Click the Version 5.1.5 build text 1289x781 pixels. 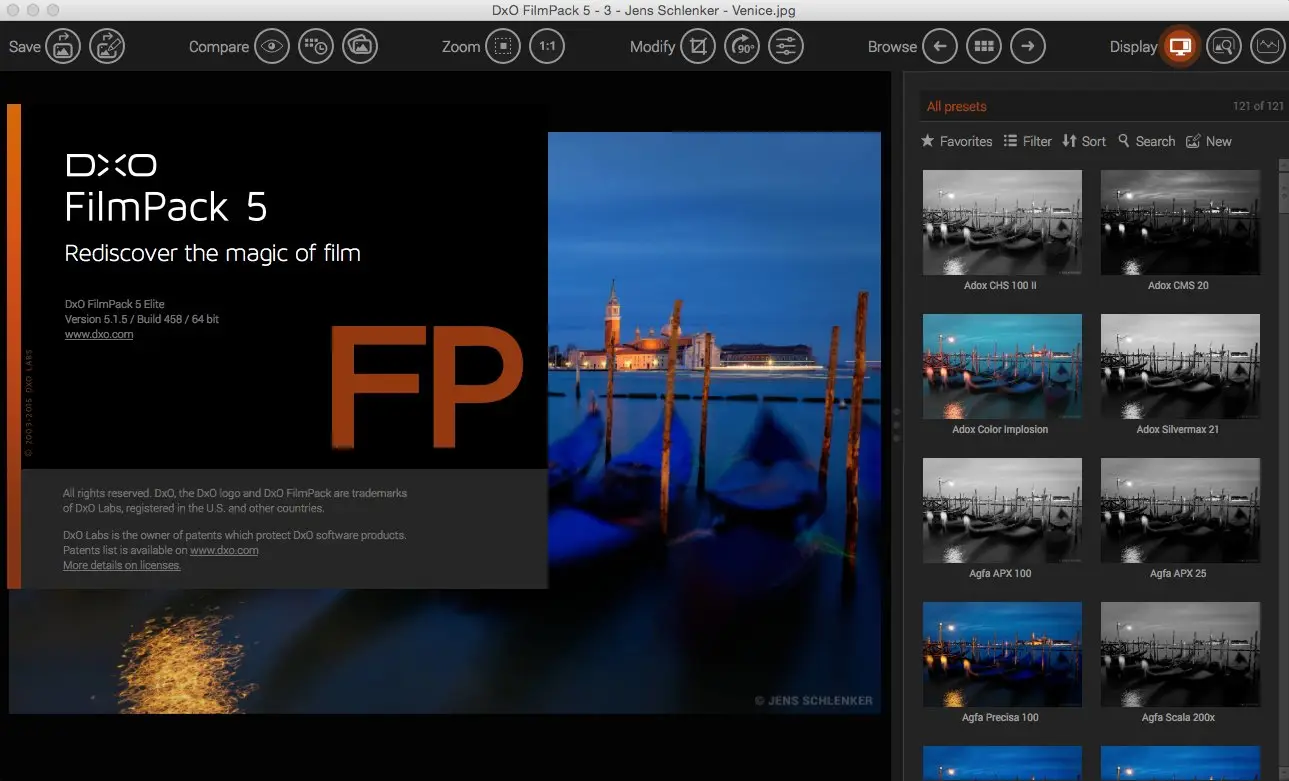coord(142,319)
